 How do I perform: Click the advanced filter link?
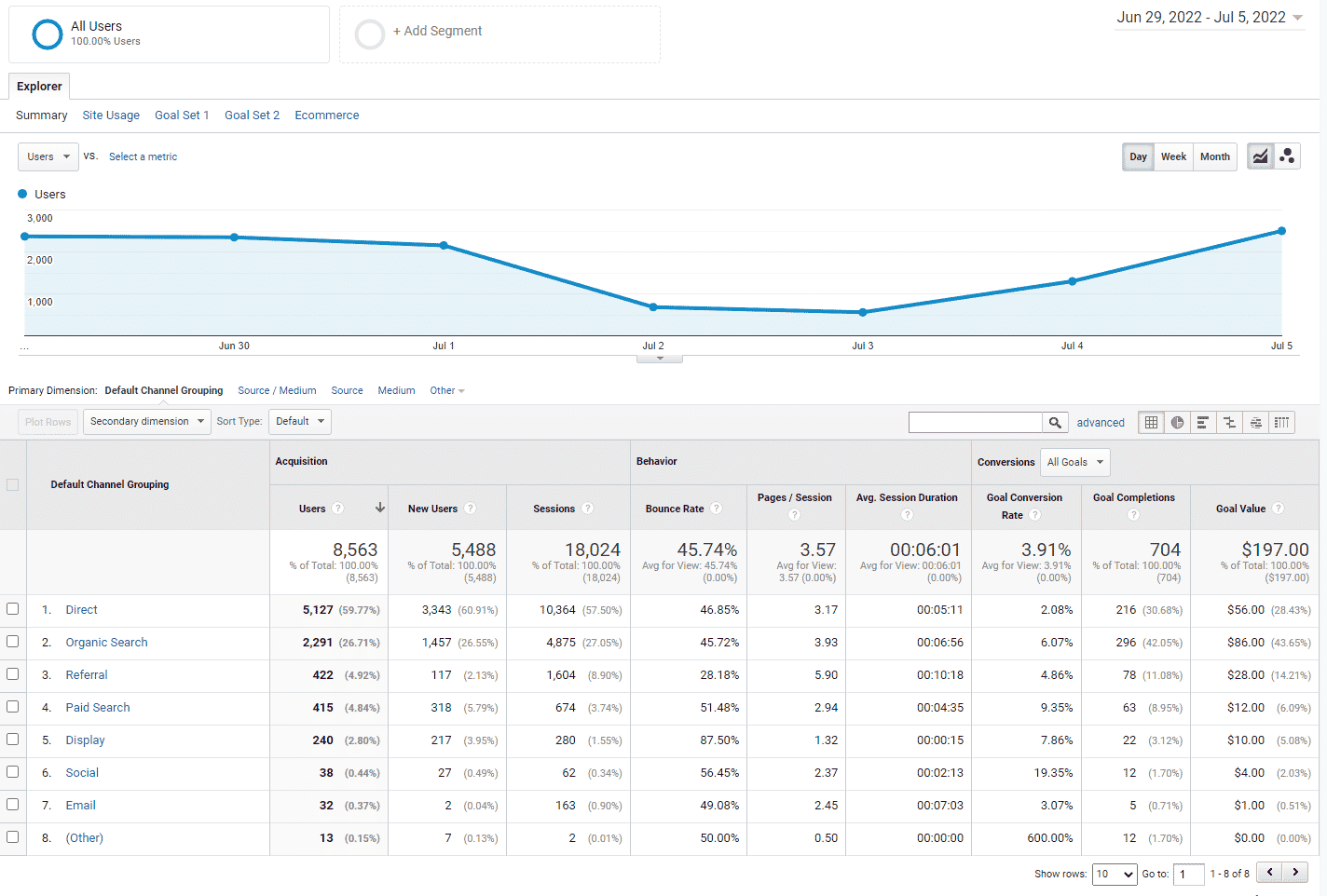tap(1100, 422)
